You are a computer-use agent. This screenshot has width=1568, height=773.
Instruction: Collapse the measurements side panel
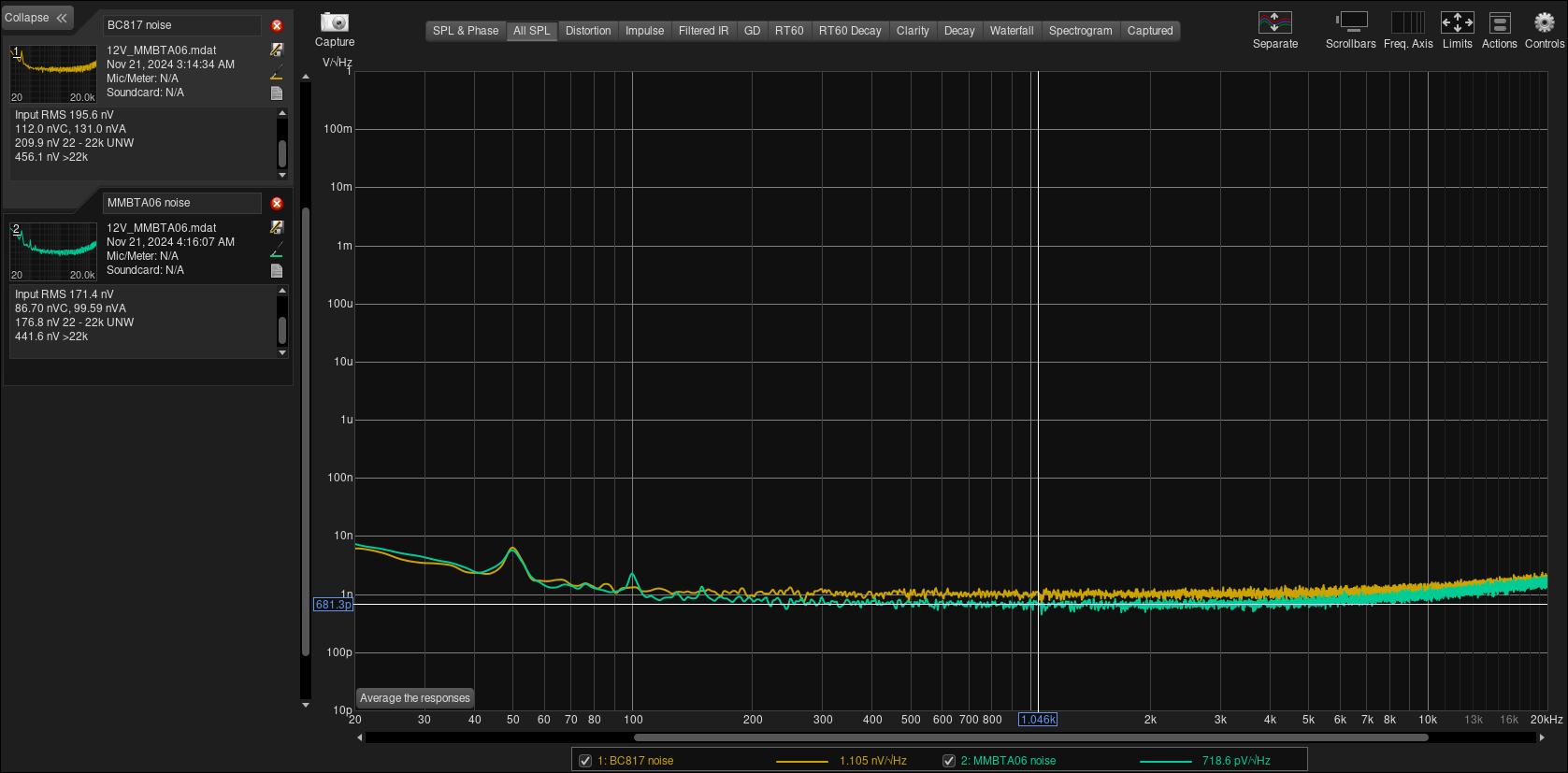(x=36, y=18)
